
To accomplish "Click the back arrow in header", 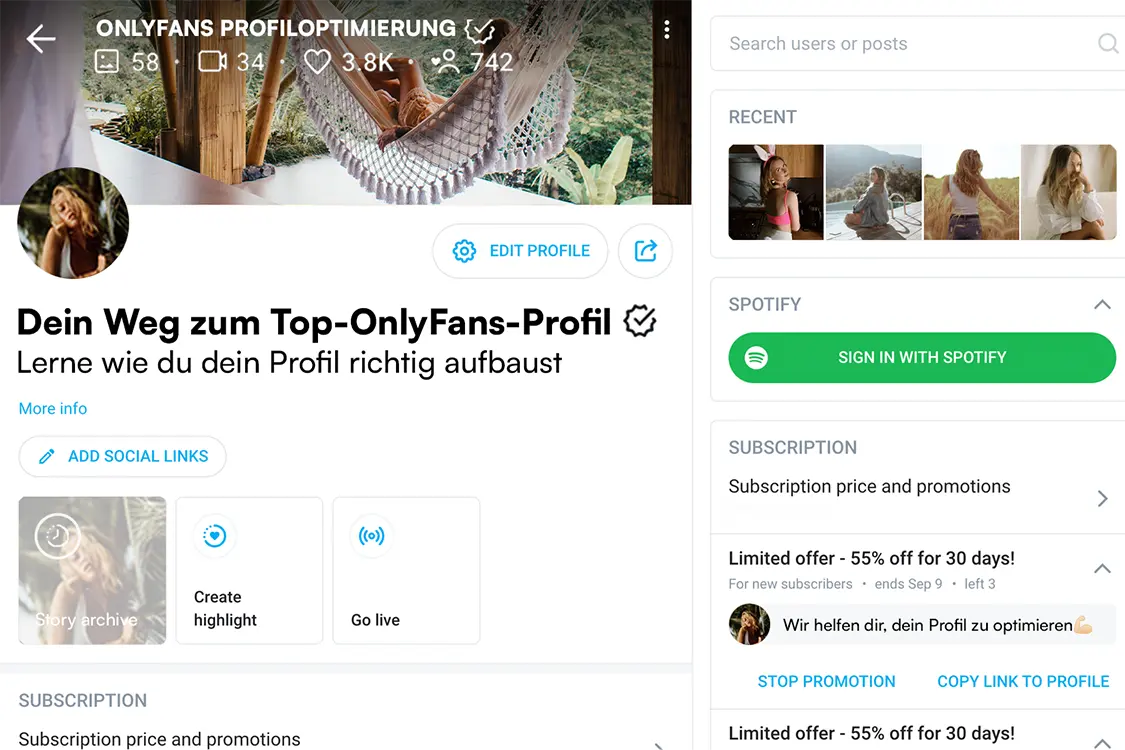I will click(41, 39).
